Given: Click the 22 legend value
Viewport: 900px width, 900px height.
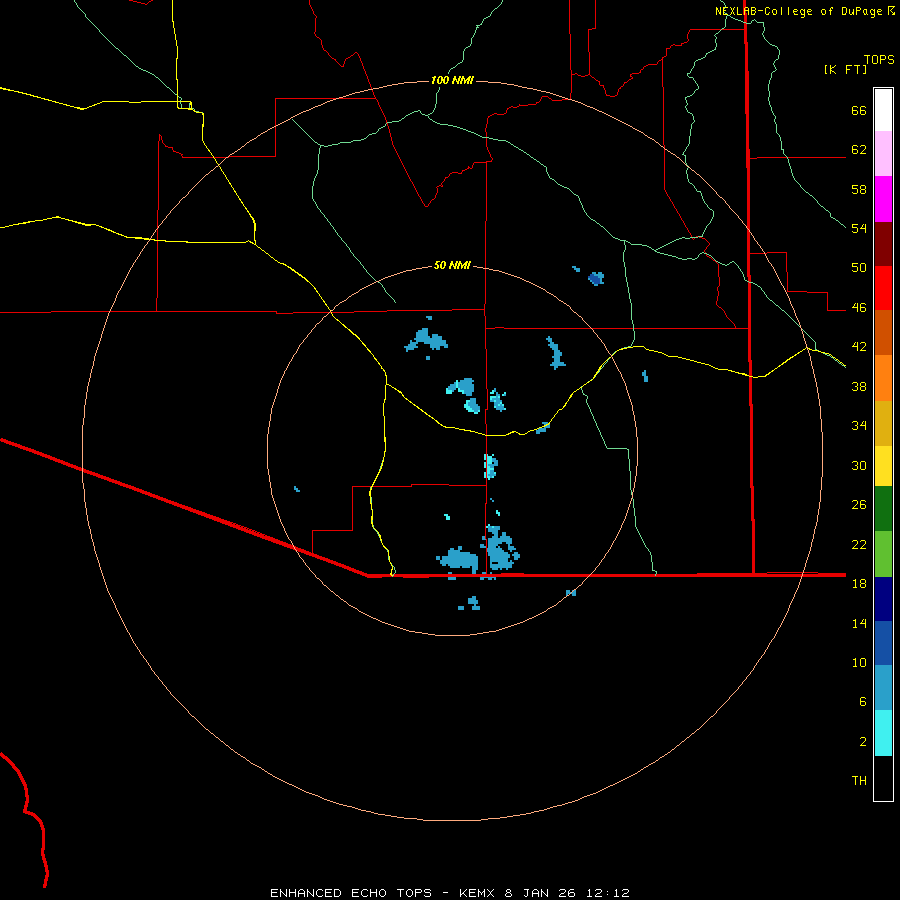Looking at the screenshot, I should click(x=859, y=545).
